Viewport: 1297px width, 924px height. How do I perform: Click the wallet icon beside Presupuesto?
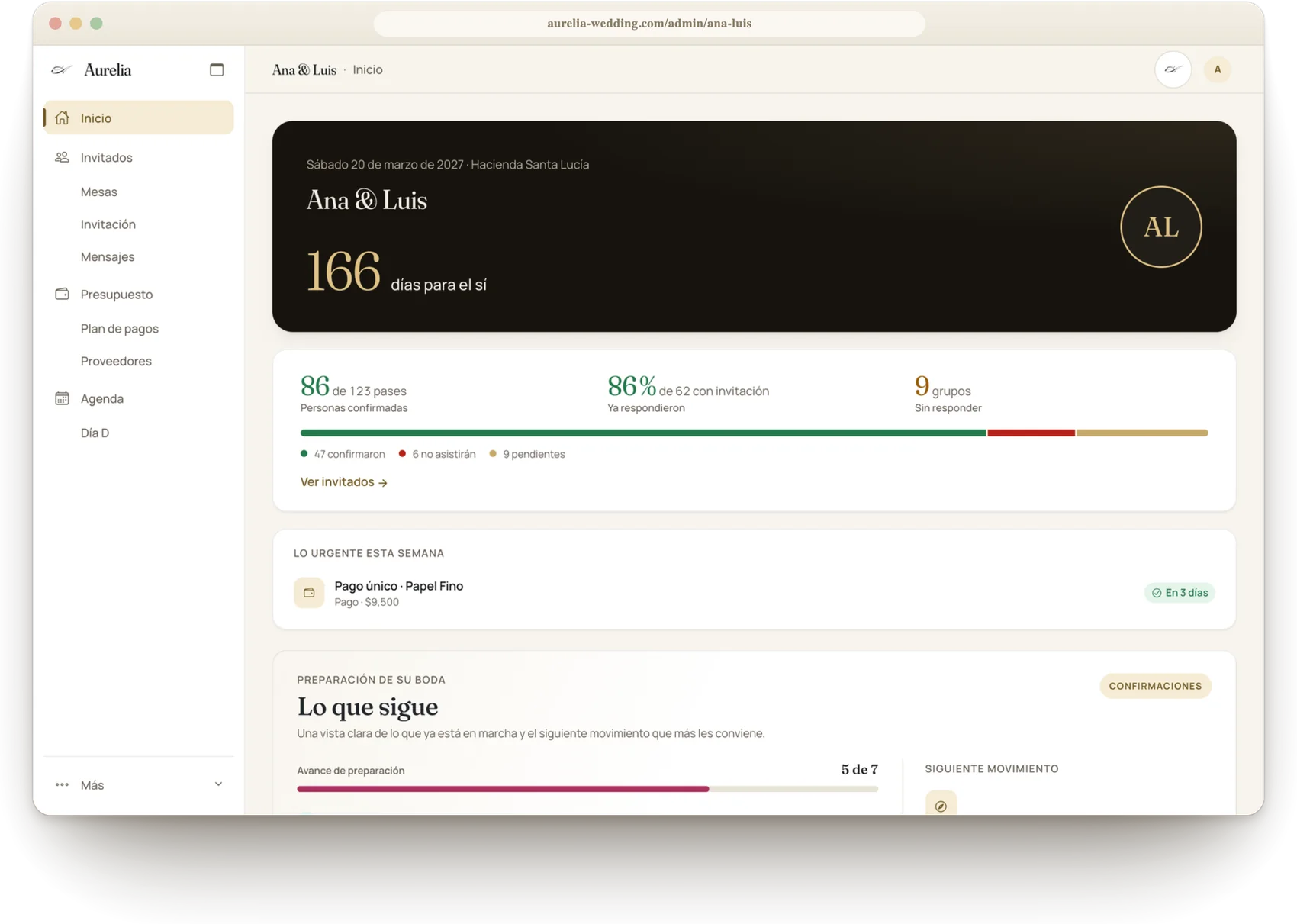(x=62, y=294)
